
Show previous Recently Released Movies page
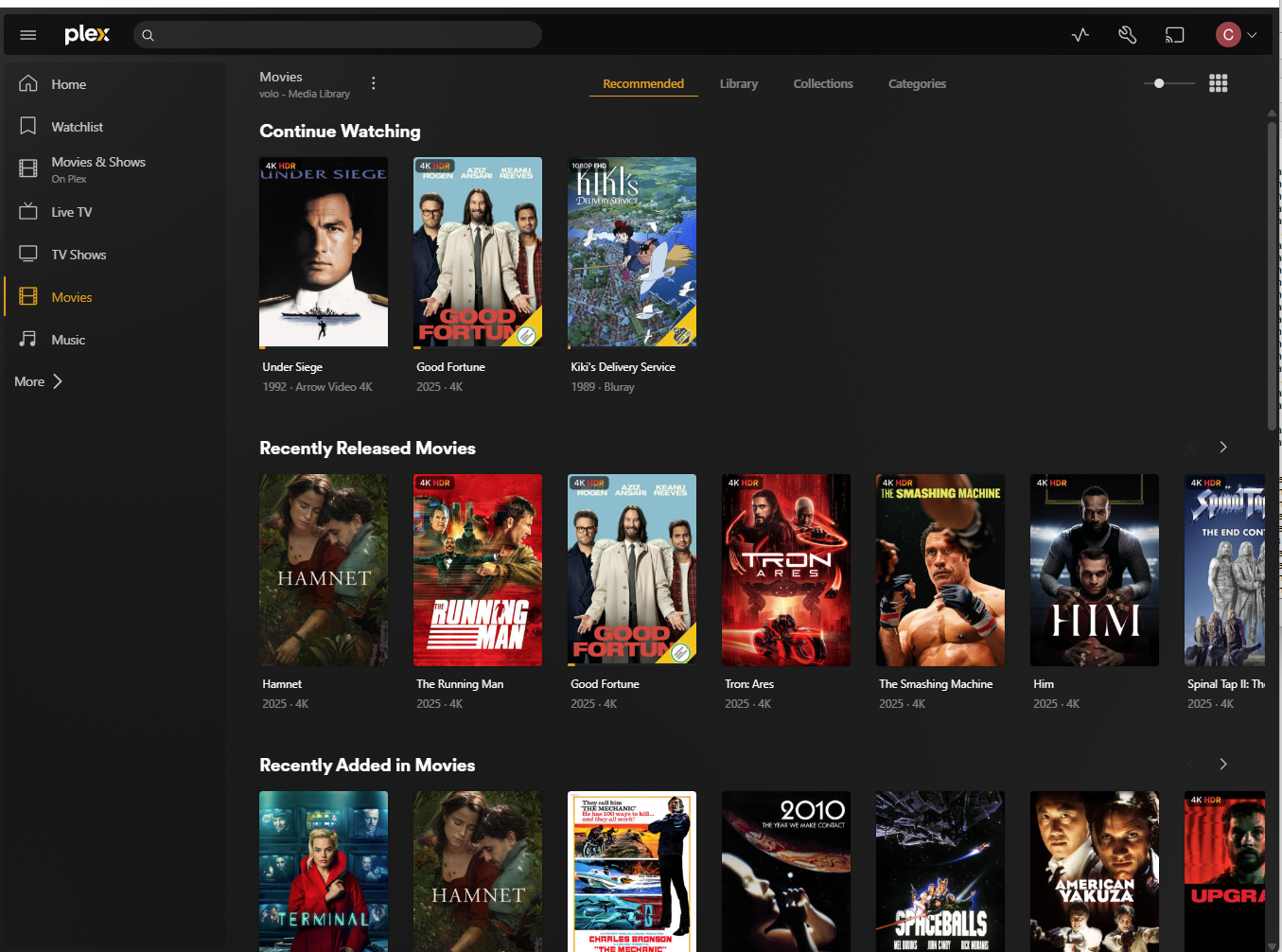[x=1191, y=447]
